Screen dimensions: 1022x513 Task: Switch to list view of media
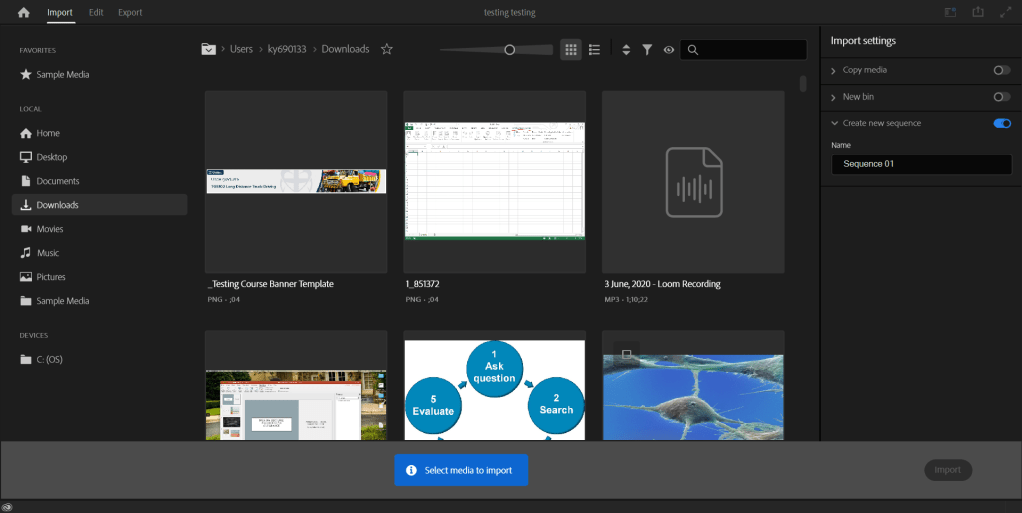click(595, 49)
